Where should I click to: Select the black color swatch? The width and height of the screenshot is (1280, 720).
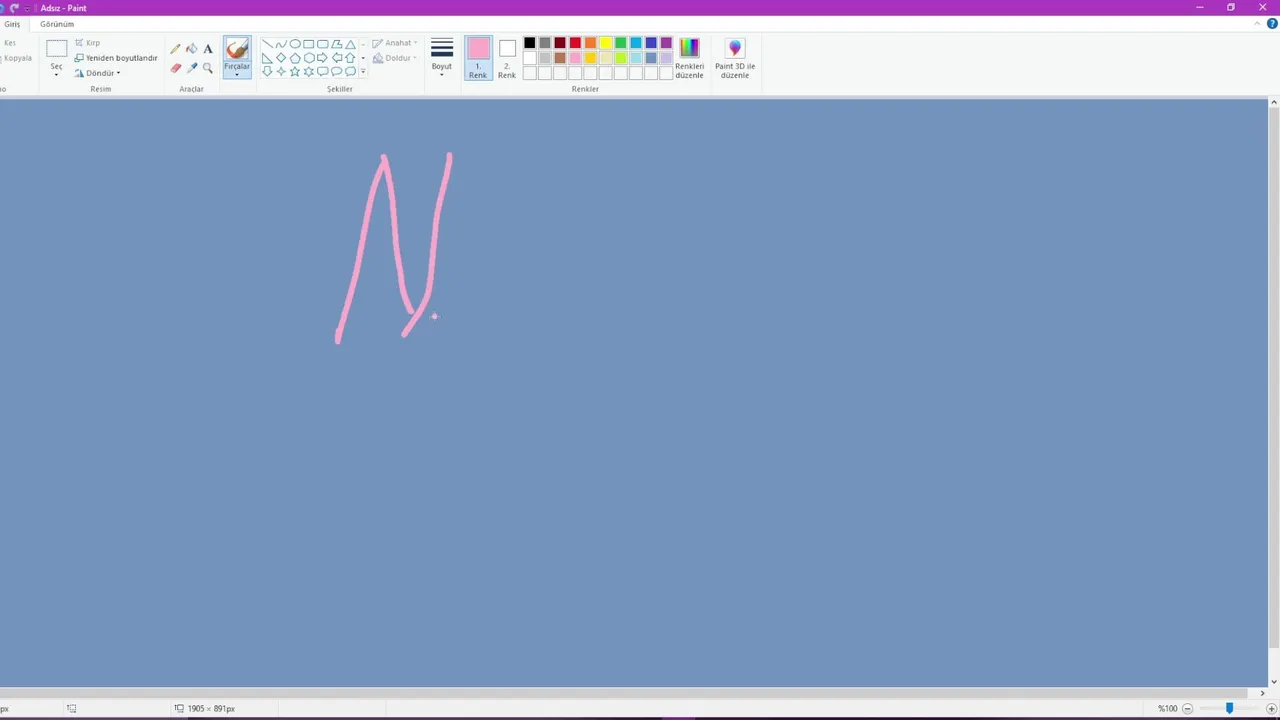[x=529, y=43]
